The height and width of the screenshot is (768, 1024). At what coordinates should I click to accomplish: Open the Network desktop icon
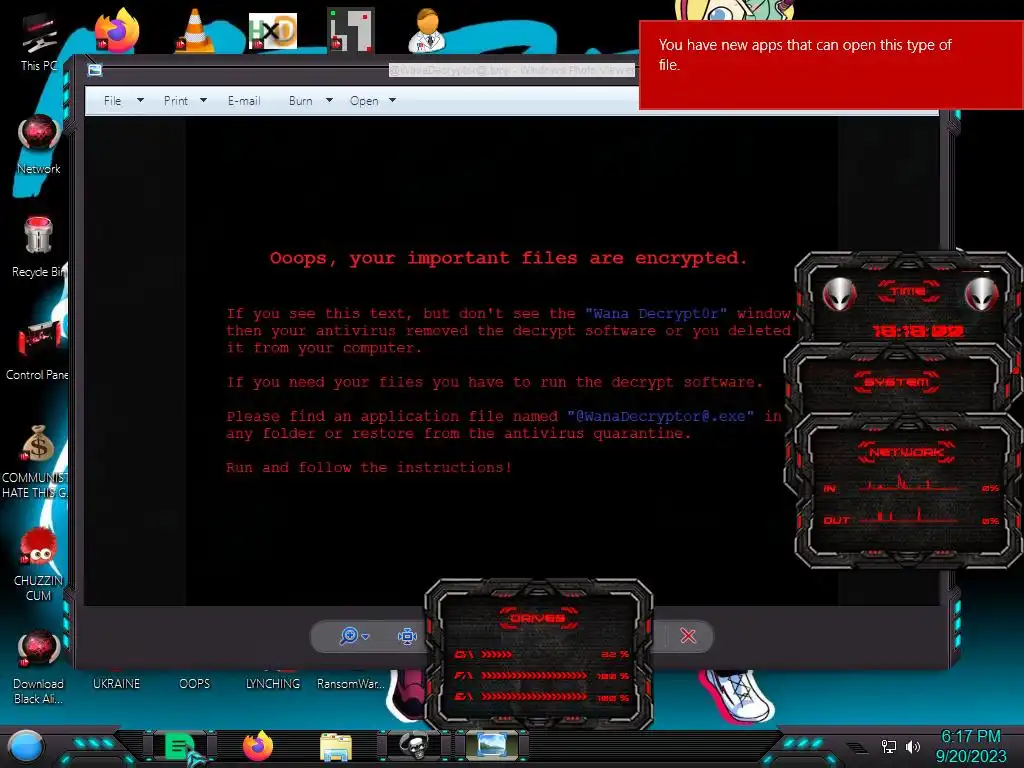click(x=39, y=145)
